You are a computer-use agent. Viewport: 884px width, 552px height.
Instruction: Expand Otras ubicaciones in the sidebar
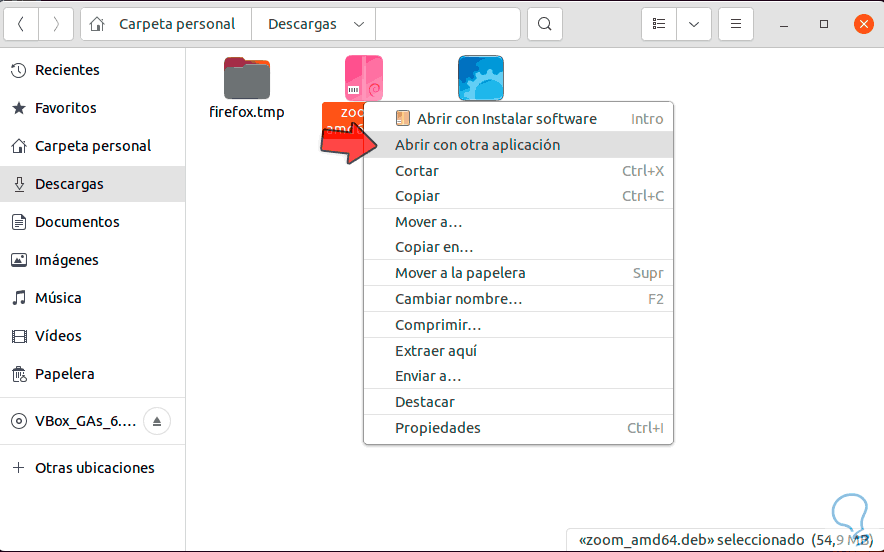click(x=94, y=468)
